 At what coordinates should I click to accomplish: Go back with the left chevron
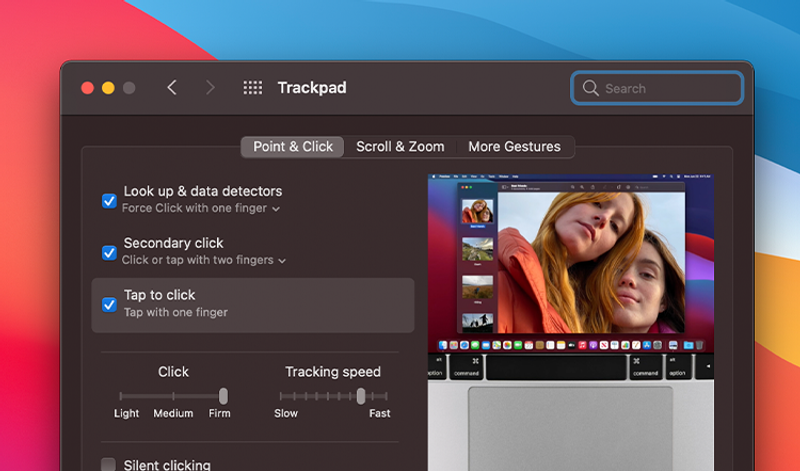tap(172, 88)
